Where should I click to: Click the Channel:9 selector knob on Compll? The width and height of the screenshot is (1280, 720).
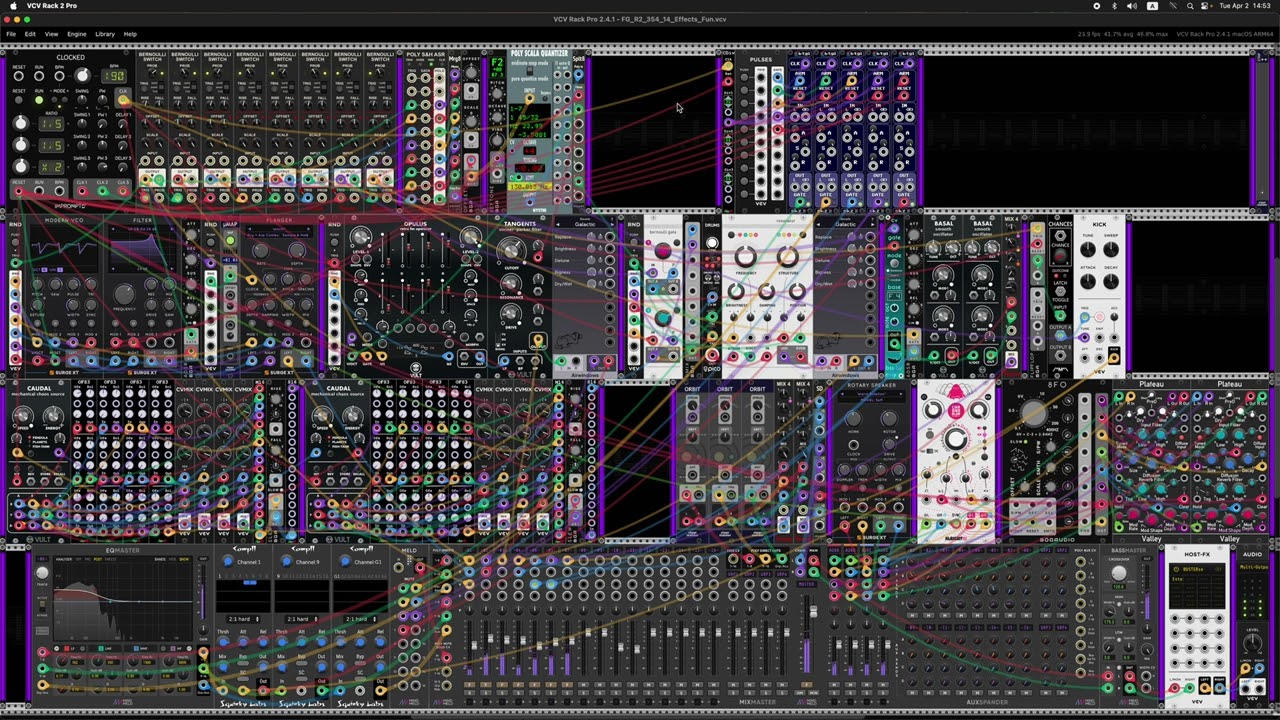(x=286, y=561)
